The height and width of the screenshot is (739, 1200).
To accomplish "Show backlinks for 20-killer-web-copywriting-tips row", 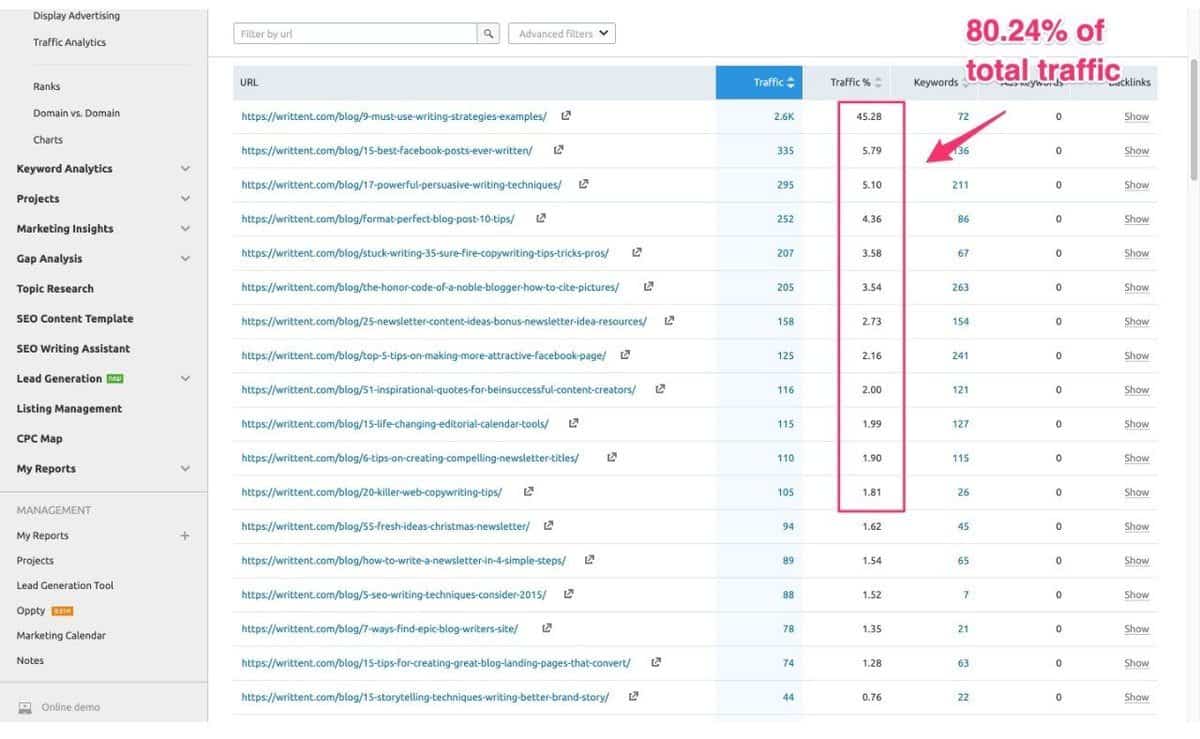I will (x=1136, y=492).
